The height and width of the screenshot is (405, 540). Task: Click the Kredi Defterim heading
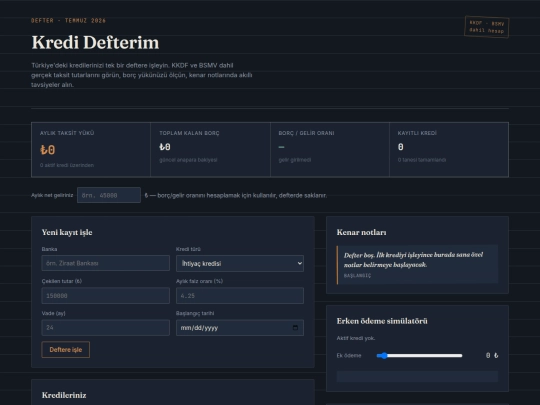pos(95,42)
